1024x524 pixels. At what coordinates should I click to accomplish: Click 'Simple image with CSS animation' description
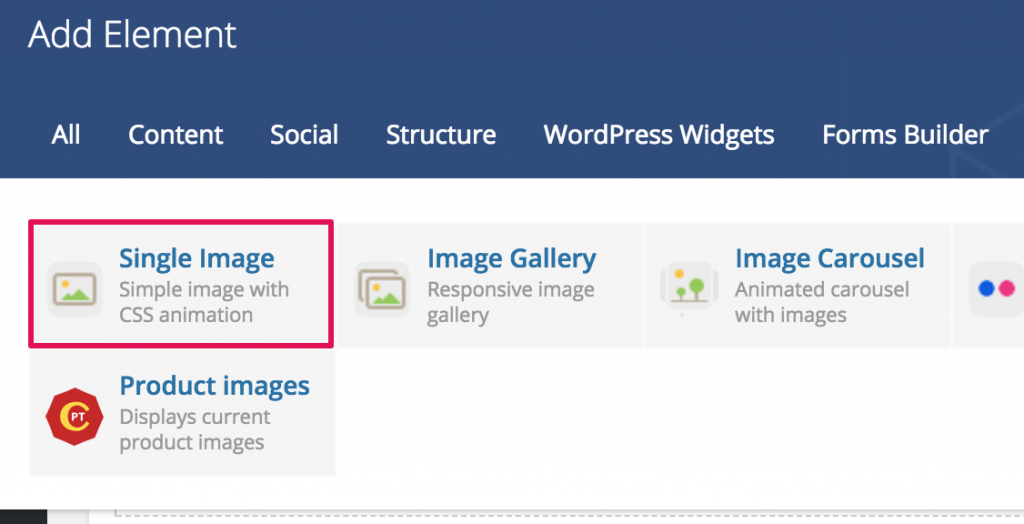(x=204, y=302)
